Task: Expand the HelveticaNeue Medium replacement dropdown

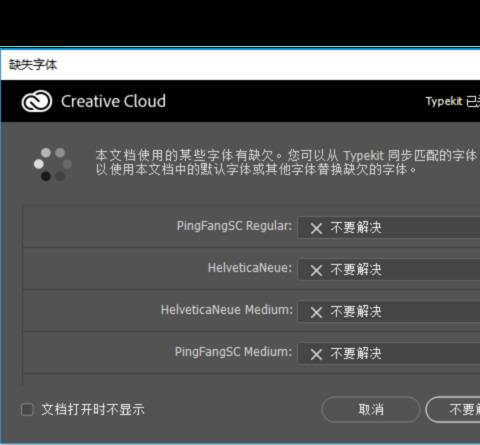Action: click(x=389, y=312)
